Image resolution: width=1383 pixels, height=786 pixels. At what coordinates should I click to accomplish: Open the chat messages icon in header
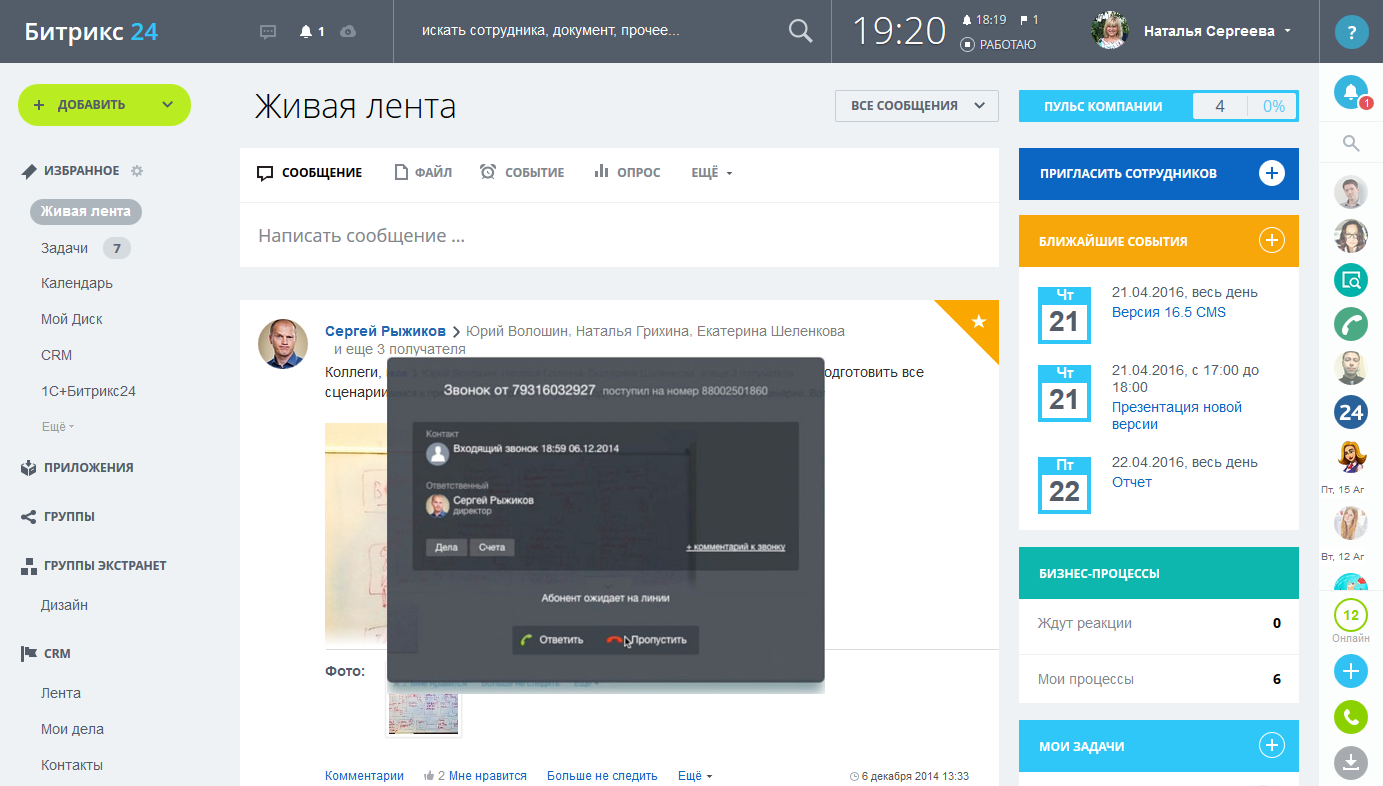(268, 32)
